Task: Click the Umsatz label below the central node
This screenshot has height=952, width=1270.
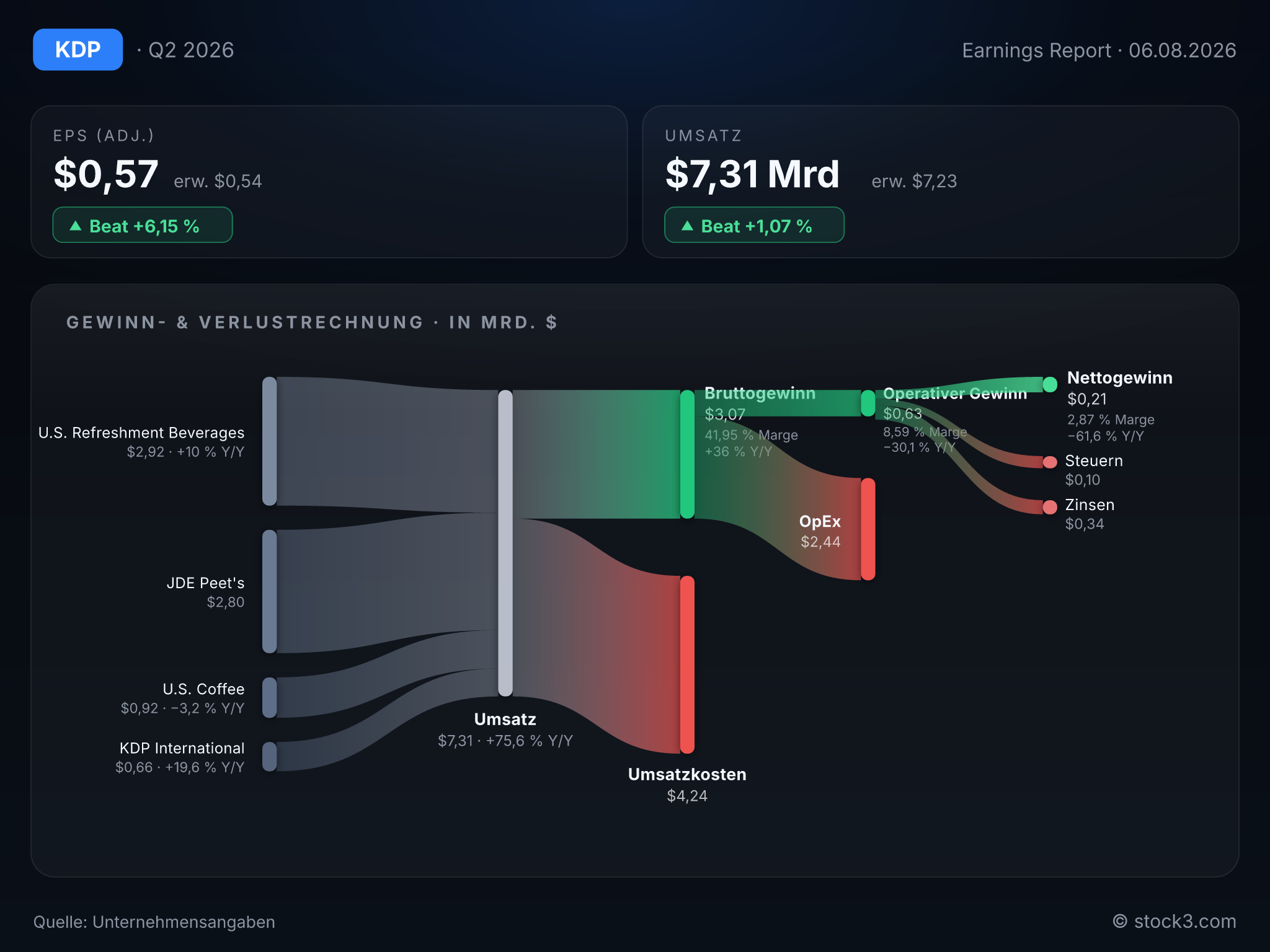Action: coord(505,720)
